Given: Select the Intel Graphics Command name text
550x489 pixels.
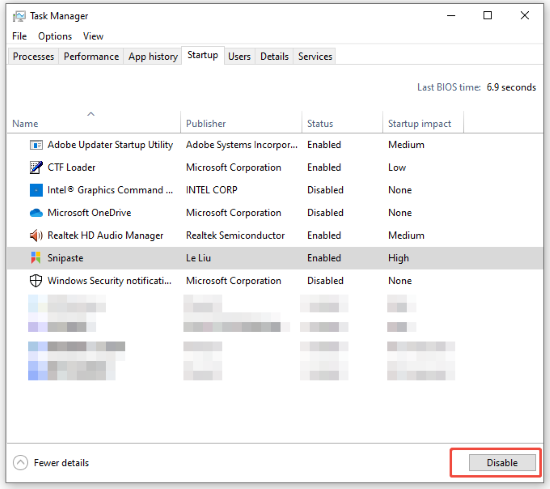Looking at the screenshot, I should pos(110,190).
